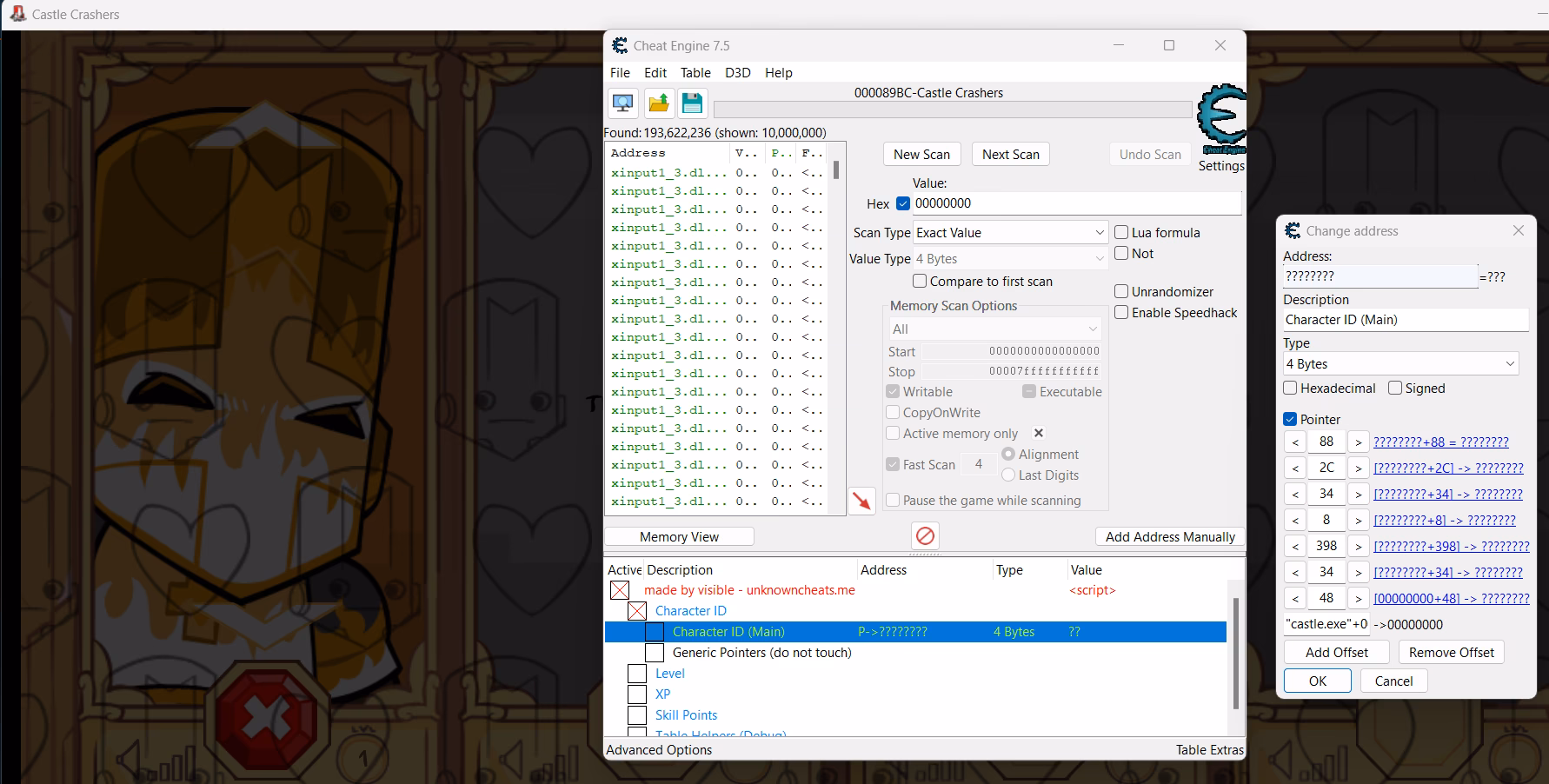Click the red arrow copy-to-address-list icon
This screenshot has width=1549, height=784.
861,501
